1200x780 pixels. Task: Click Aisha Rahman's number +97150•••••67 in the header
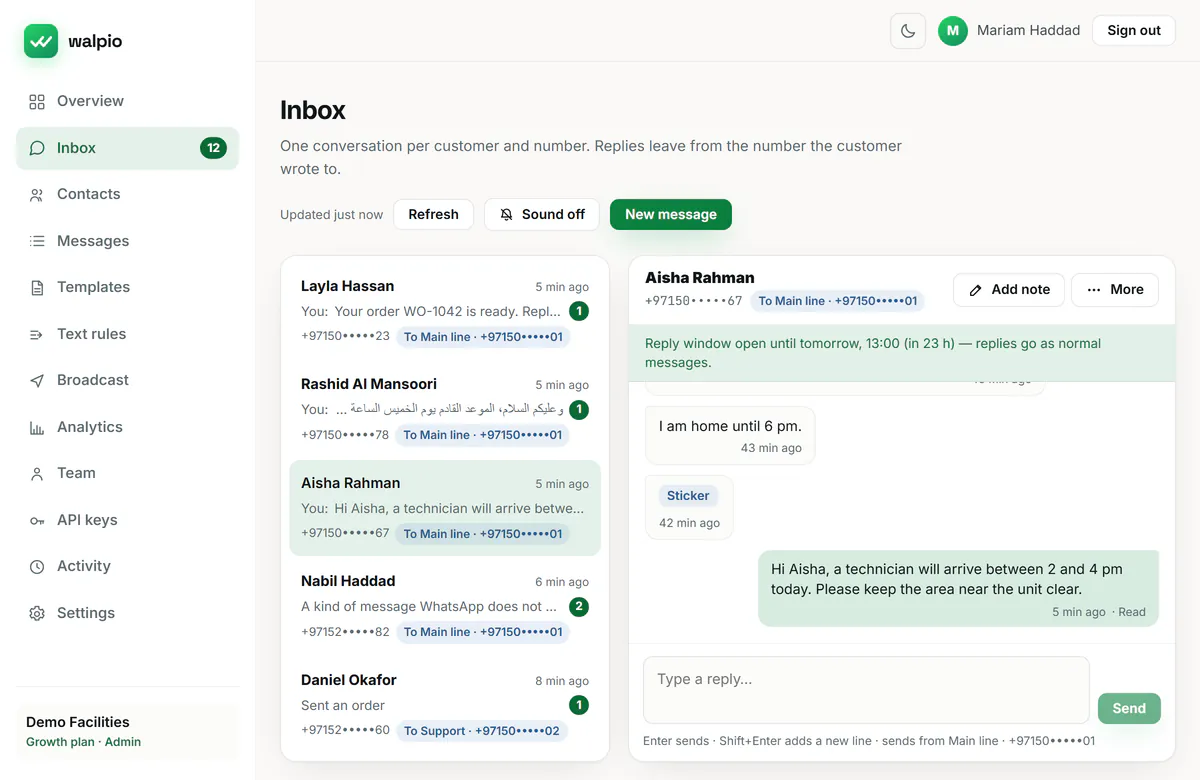point(693,301)
